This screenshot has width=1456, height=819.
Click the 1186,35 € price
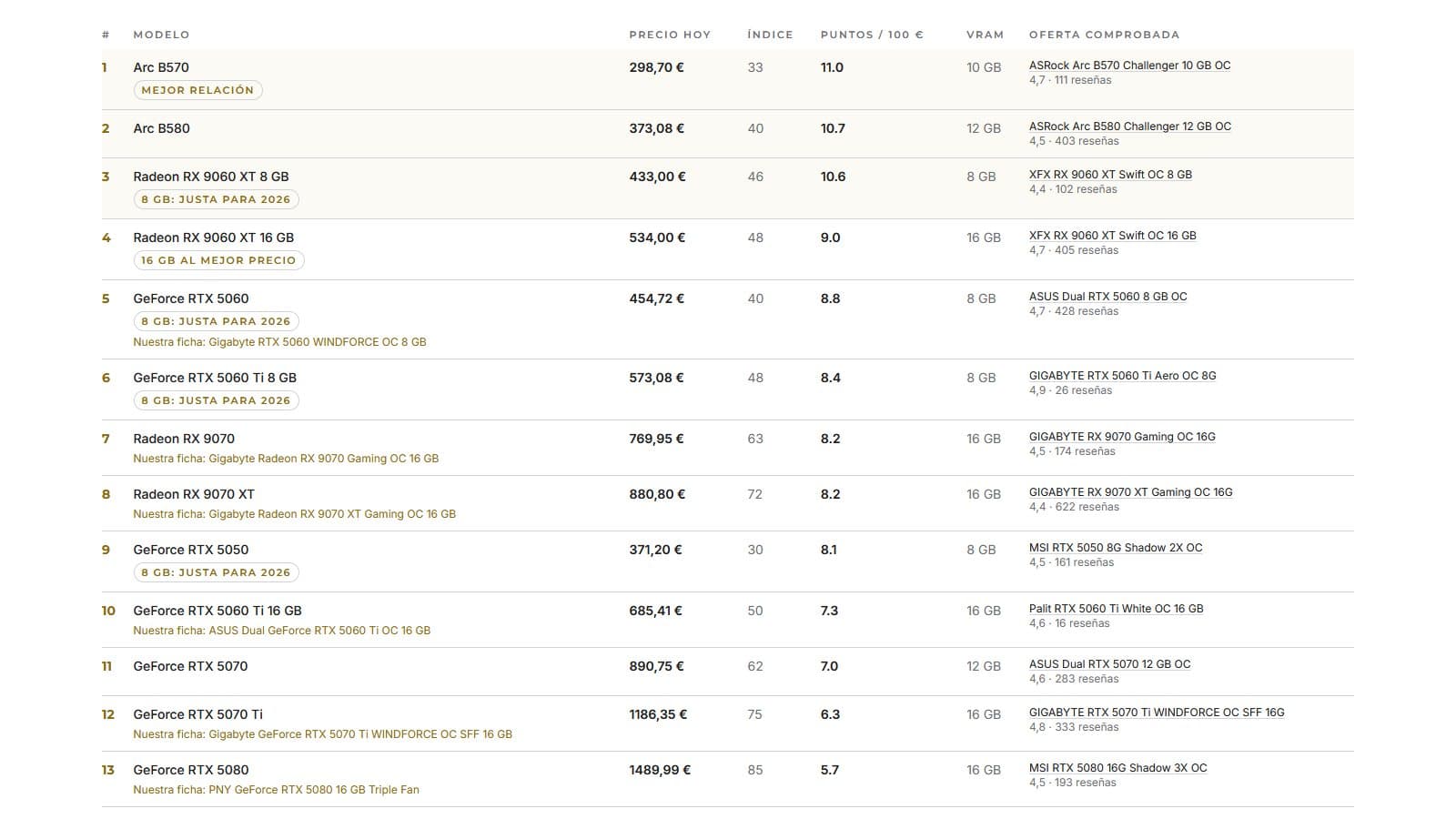659,714
